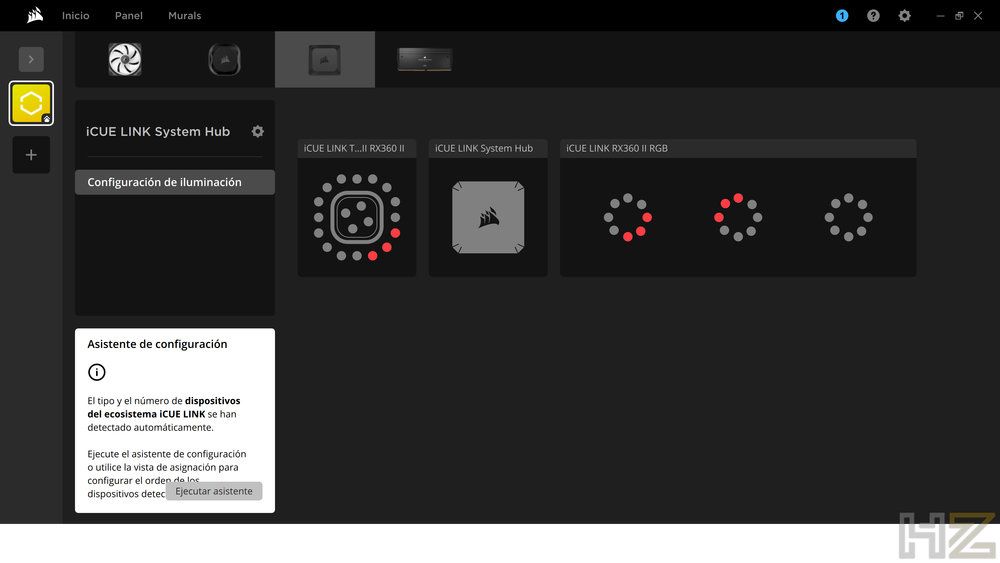Select the RGB fan device thumbnail
This screenshot has width=1000, height=563.
pos(124,59)
